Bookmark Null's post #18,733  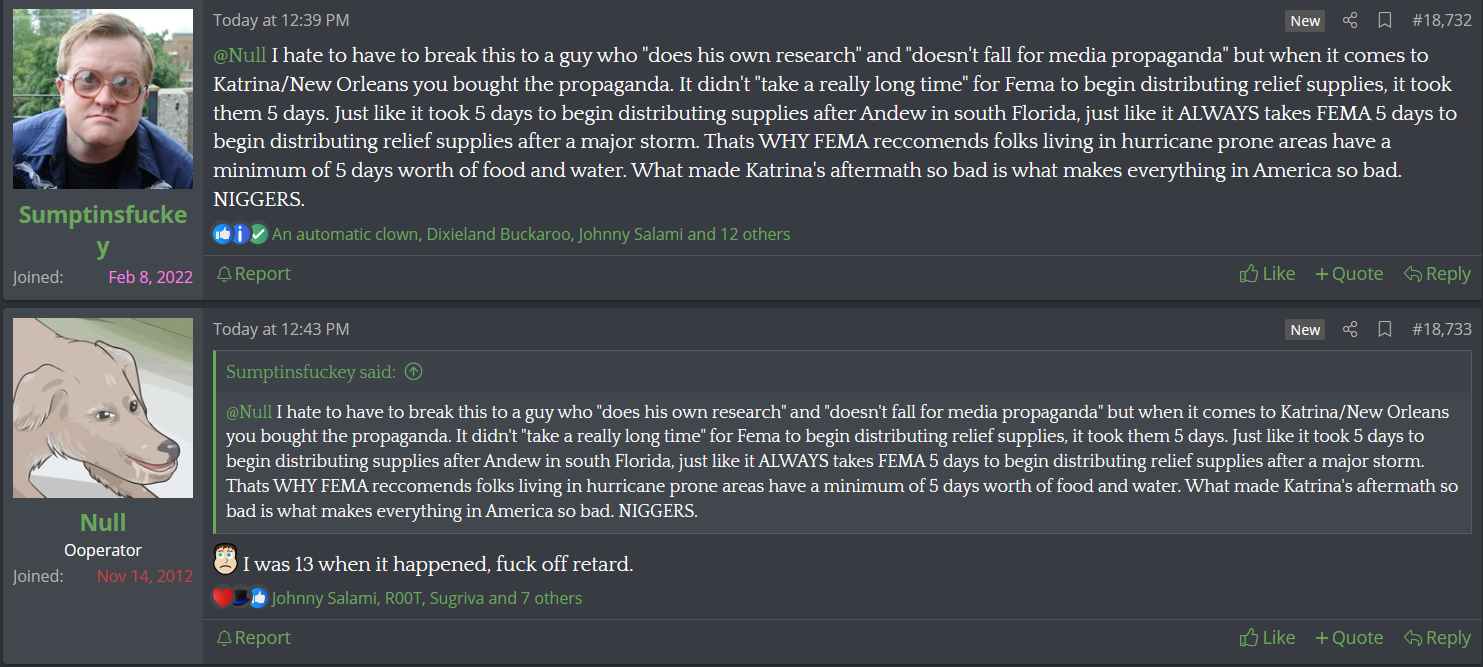tap(1385, 329)
